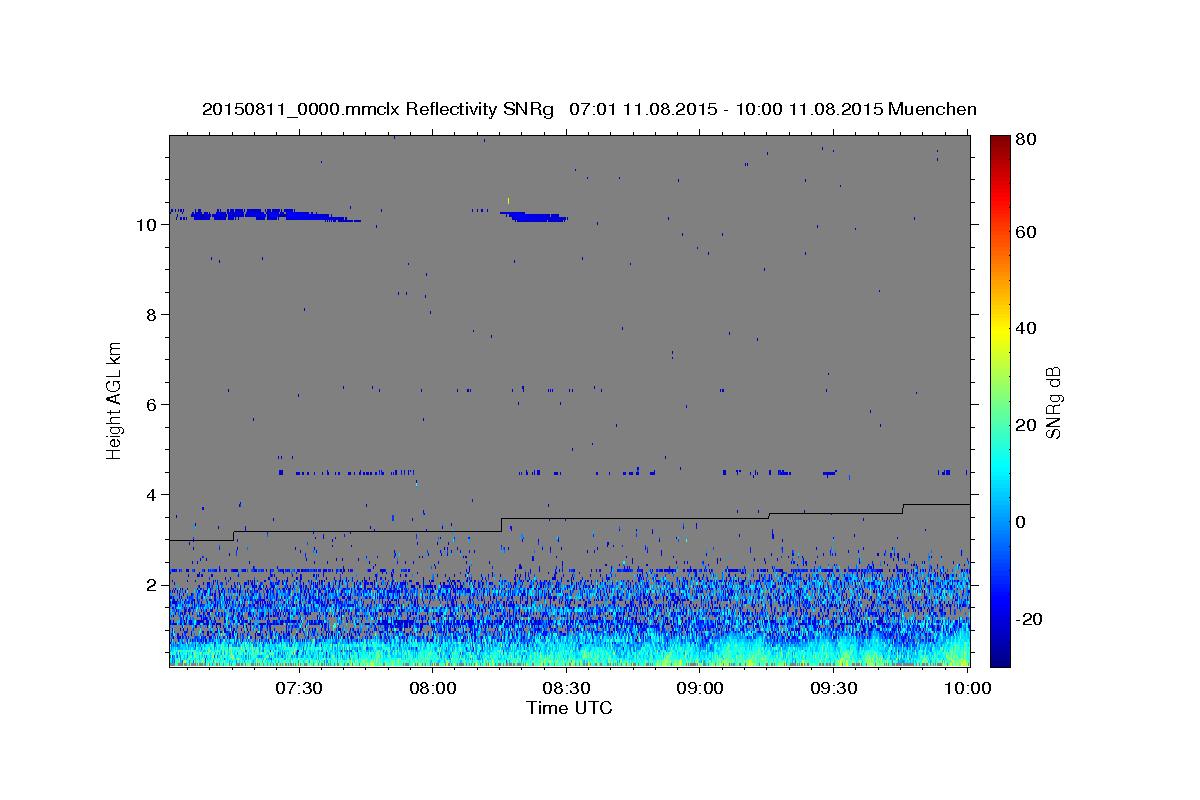Click the 'SNRg dB' colorbar label
Screen dimensions: 1200x800
(x=1053, y=402)
